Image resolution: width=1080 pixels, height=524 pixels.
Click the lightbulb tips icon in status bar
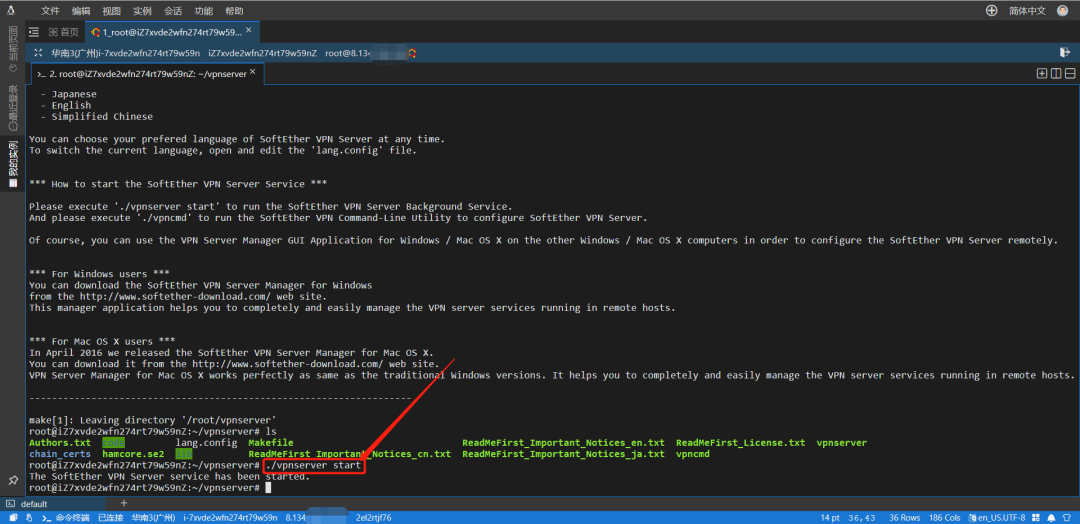click(x=1068, y=517)
